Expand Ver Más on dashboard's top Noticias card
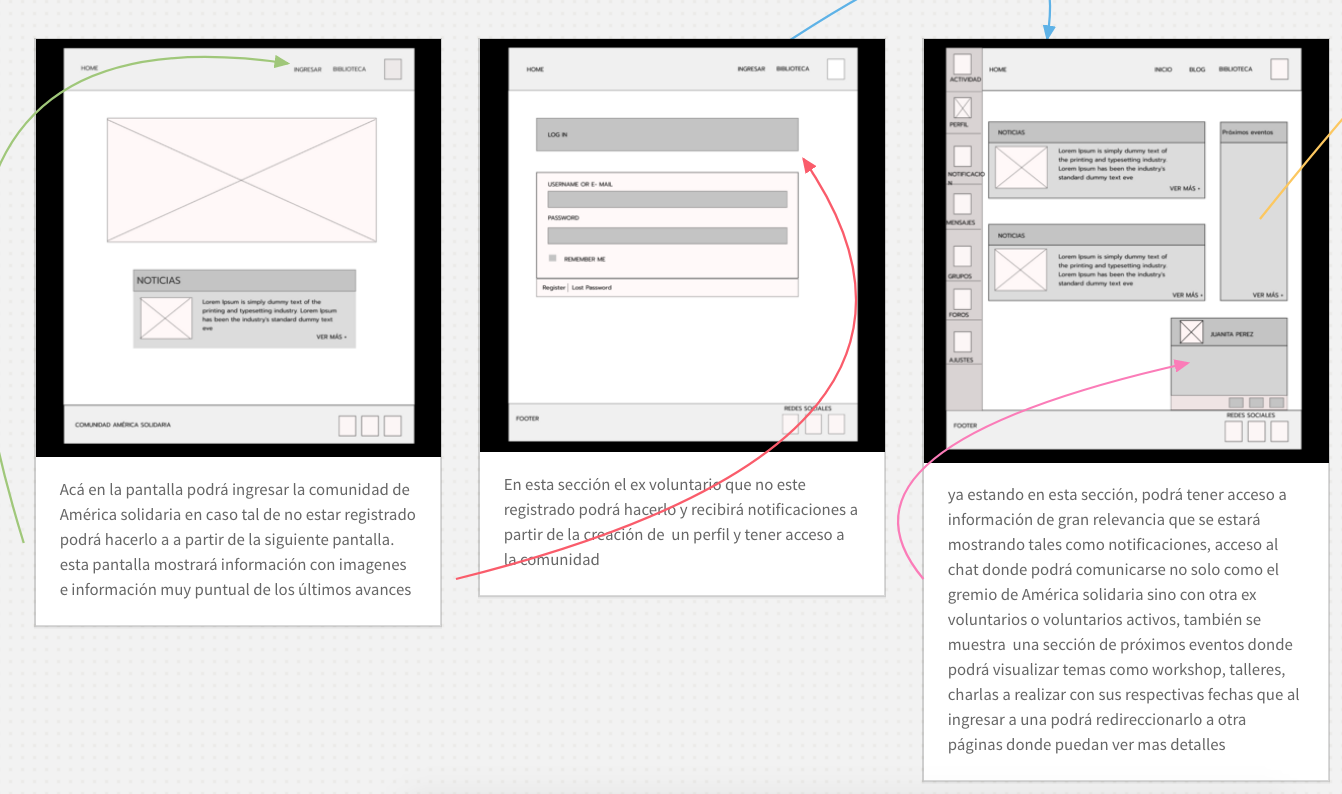The width and height of the screenshot is (1342, 794). 1185,188
